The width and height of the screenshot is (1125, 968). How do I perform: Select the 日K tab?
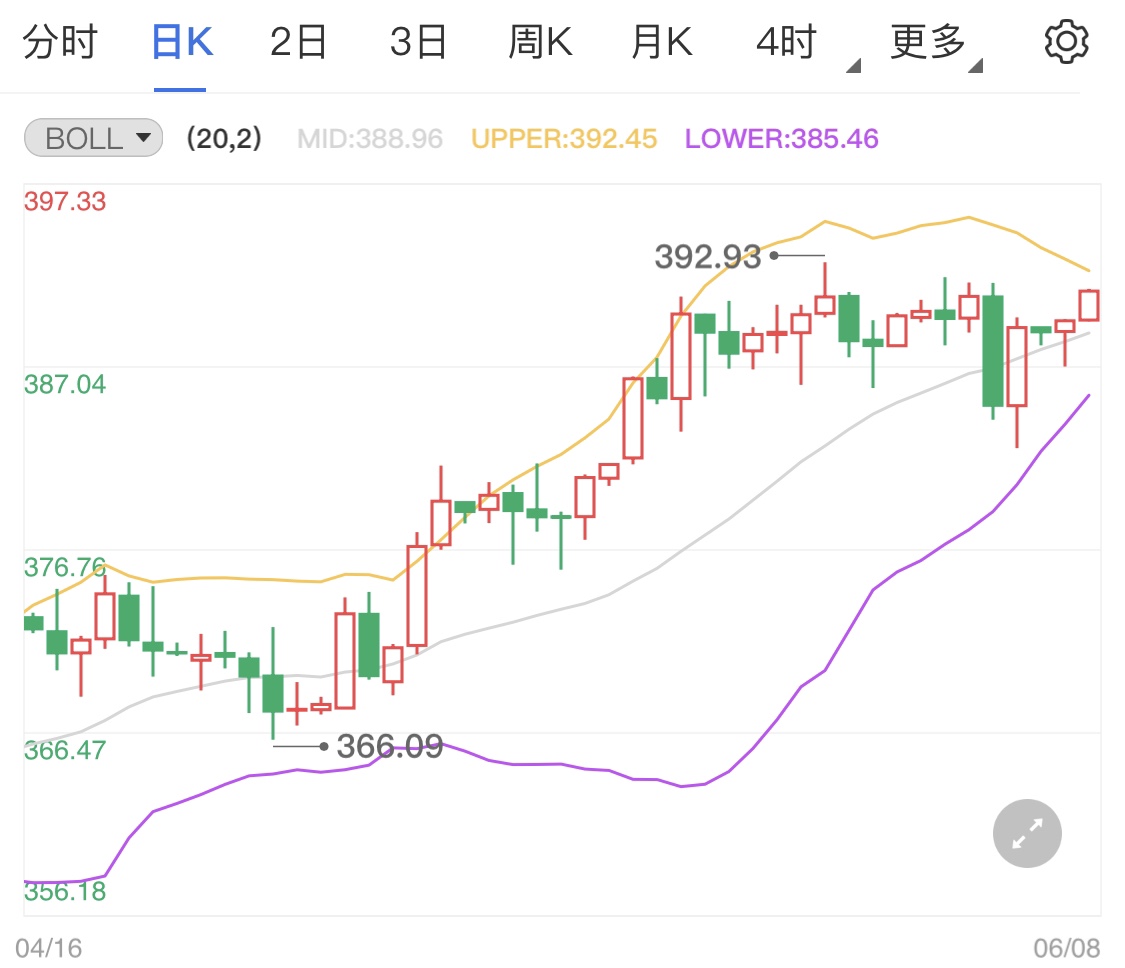(x=182, y=42)
